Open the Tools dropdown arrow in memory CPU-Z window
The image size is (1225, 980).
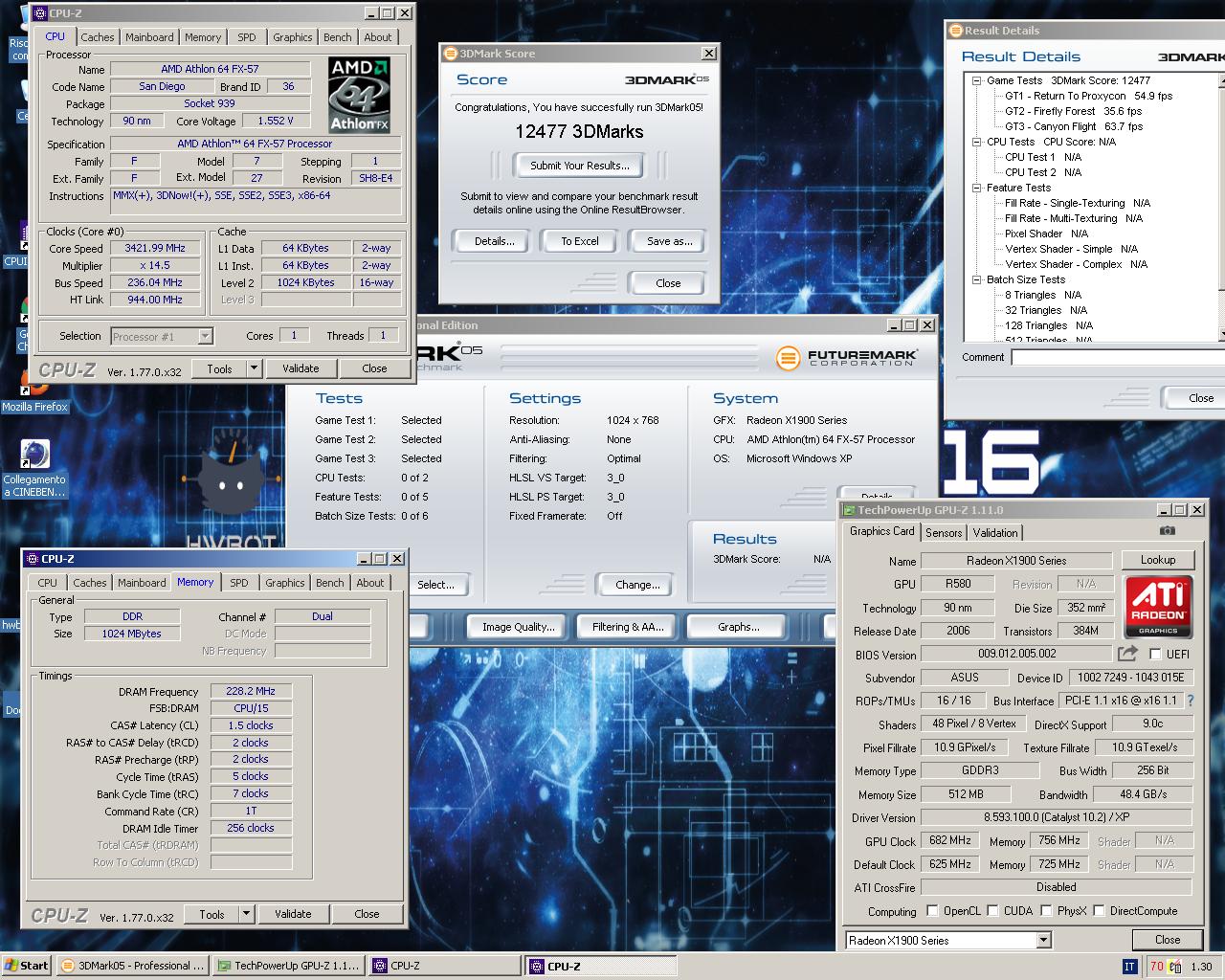pyautogui.click(x=246, y=914)
